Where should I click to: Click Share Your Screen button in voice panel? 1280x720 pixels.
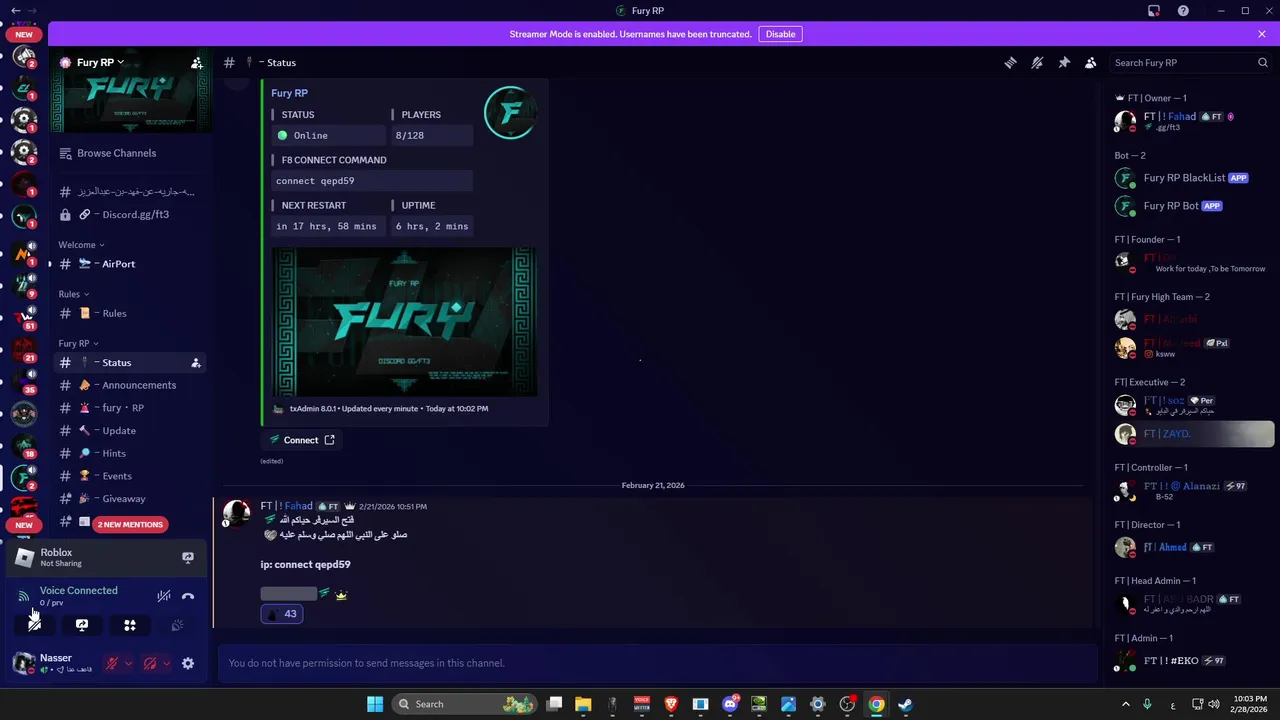(82, 625)
